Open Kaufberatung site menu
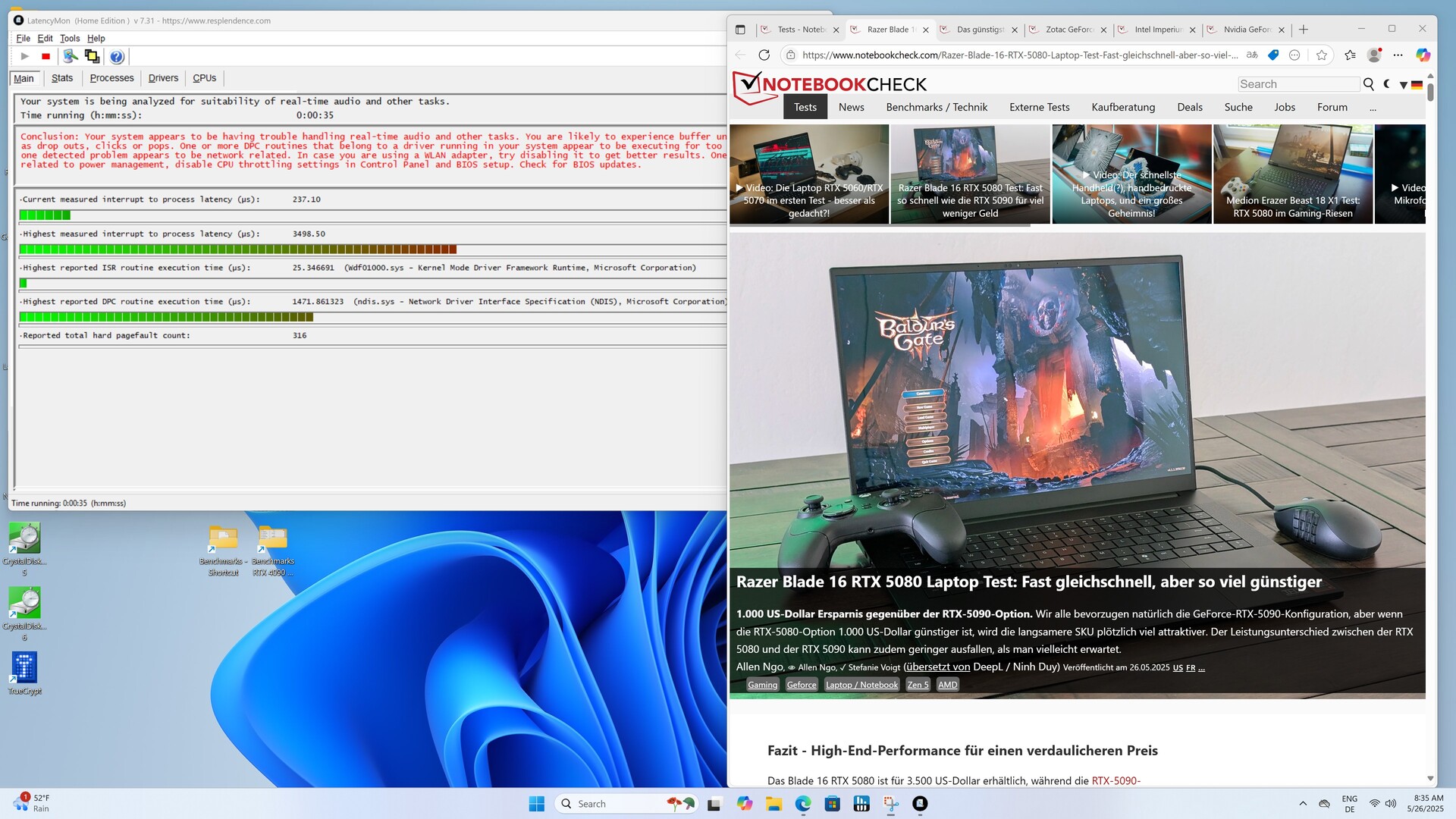The width and height of the screenshot is (1456, 819). [x=1123, y=108]
